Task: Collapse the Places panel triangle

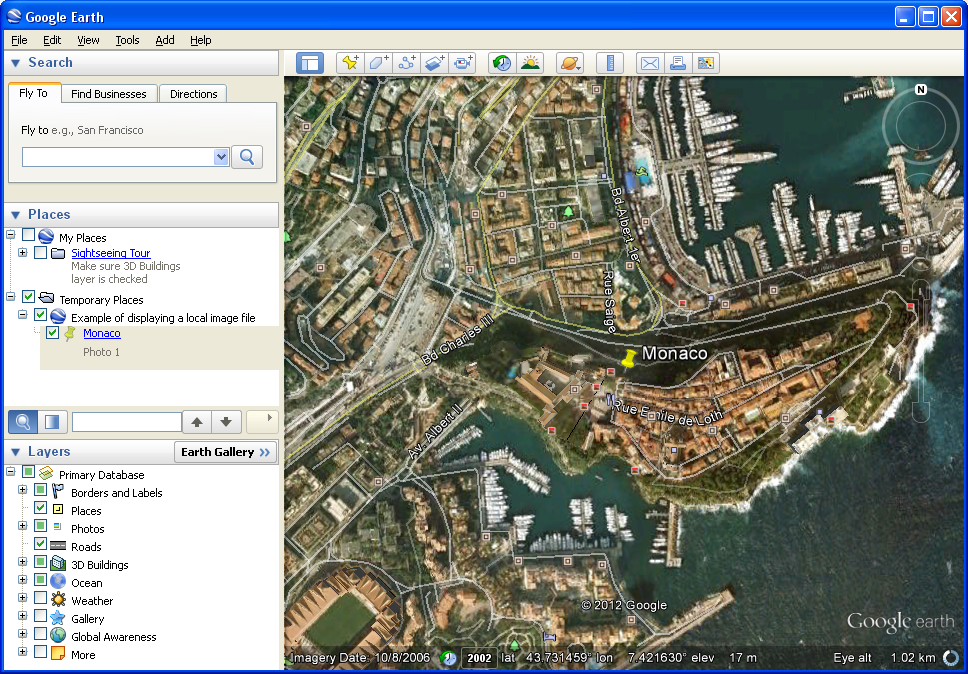Action: [16, 215]
